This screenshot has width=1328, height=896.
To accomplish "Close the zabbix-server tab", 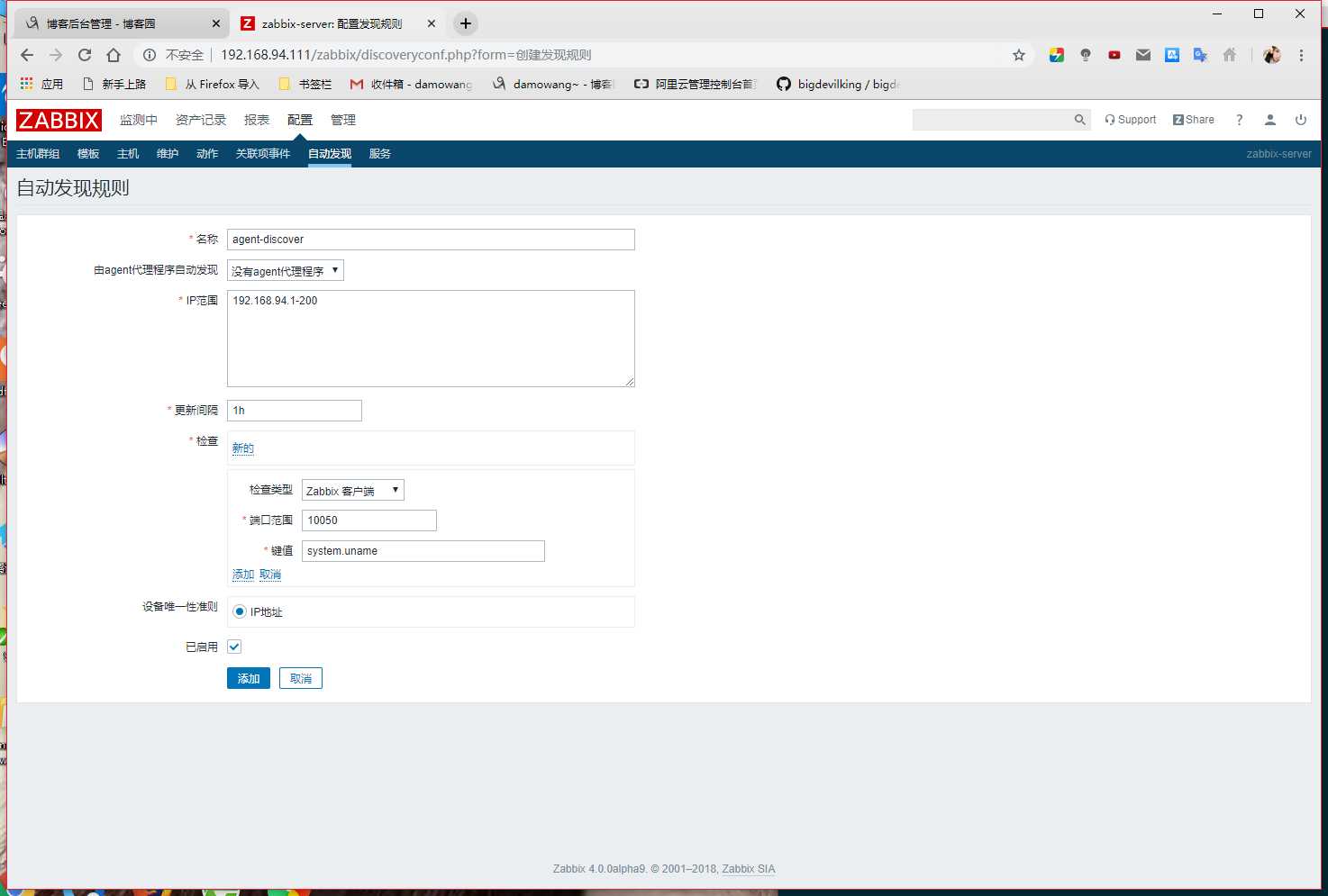I will click(x=432, y=23).
